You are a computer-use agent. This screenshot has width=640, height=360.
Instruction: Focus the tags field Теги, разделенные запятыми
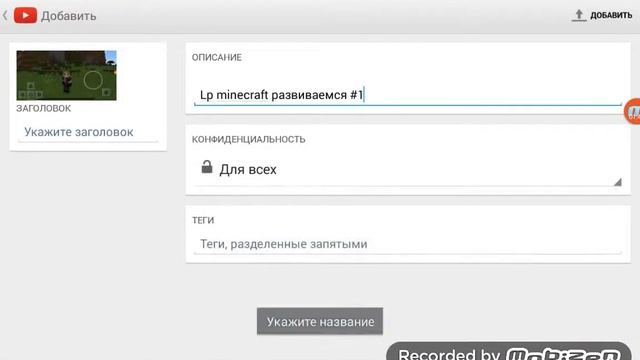[408, 244]
